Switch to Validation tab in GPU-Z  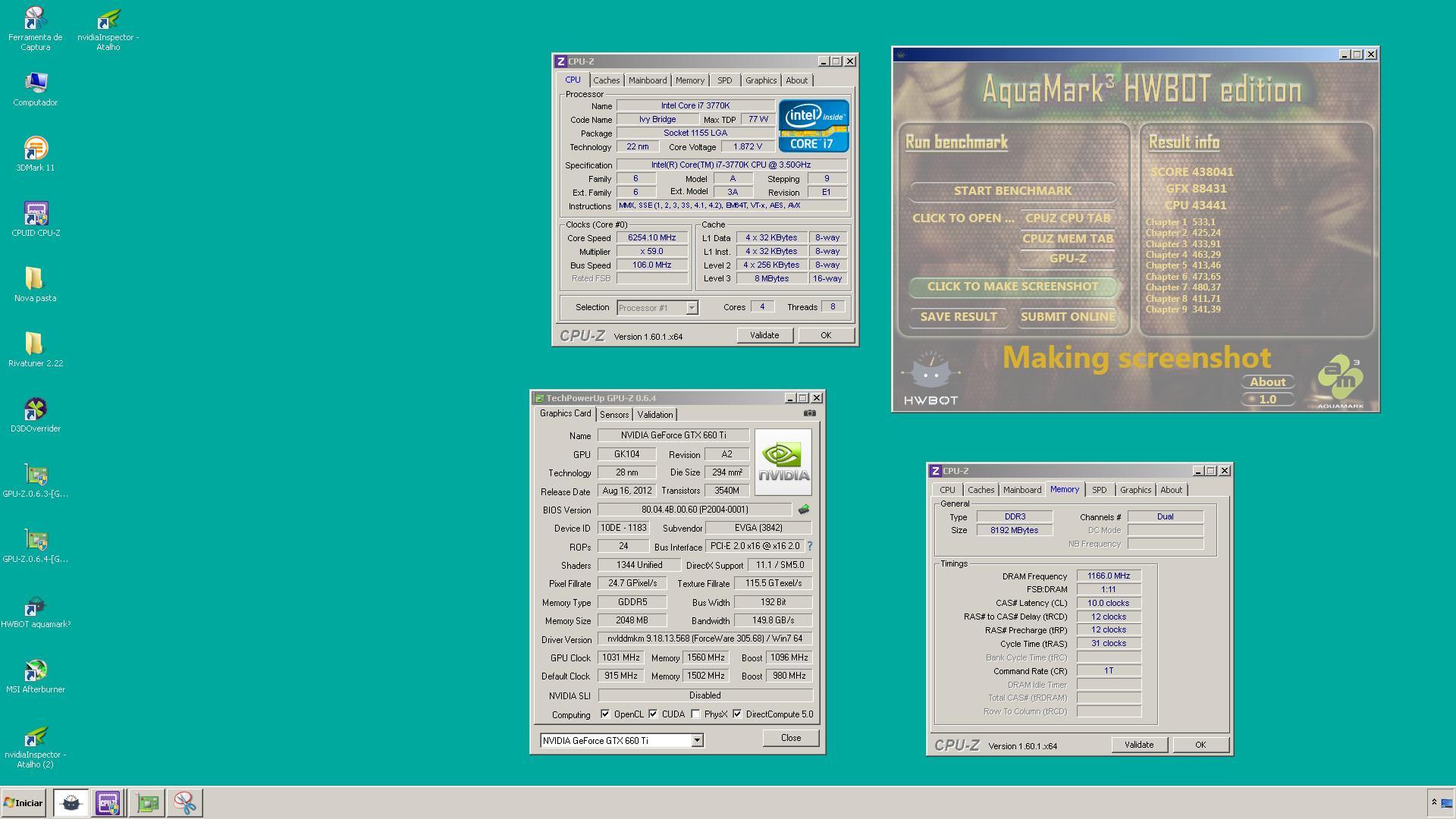click(x=654, y=415)
